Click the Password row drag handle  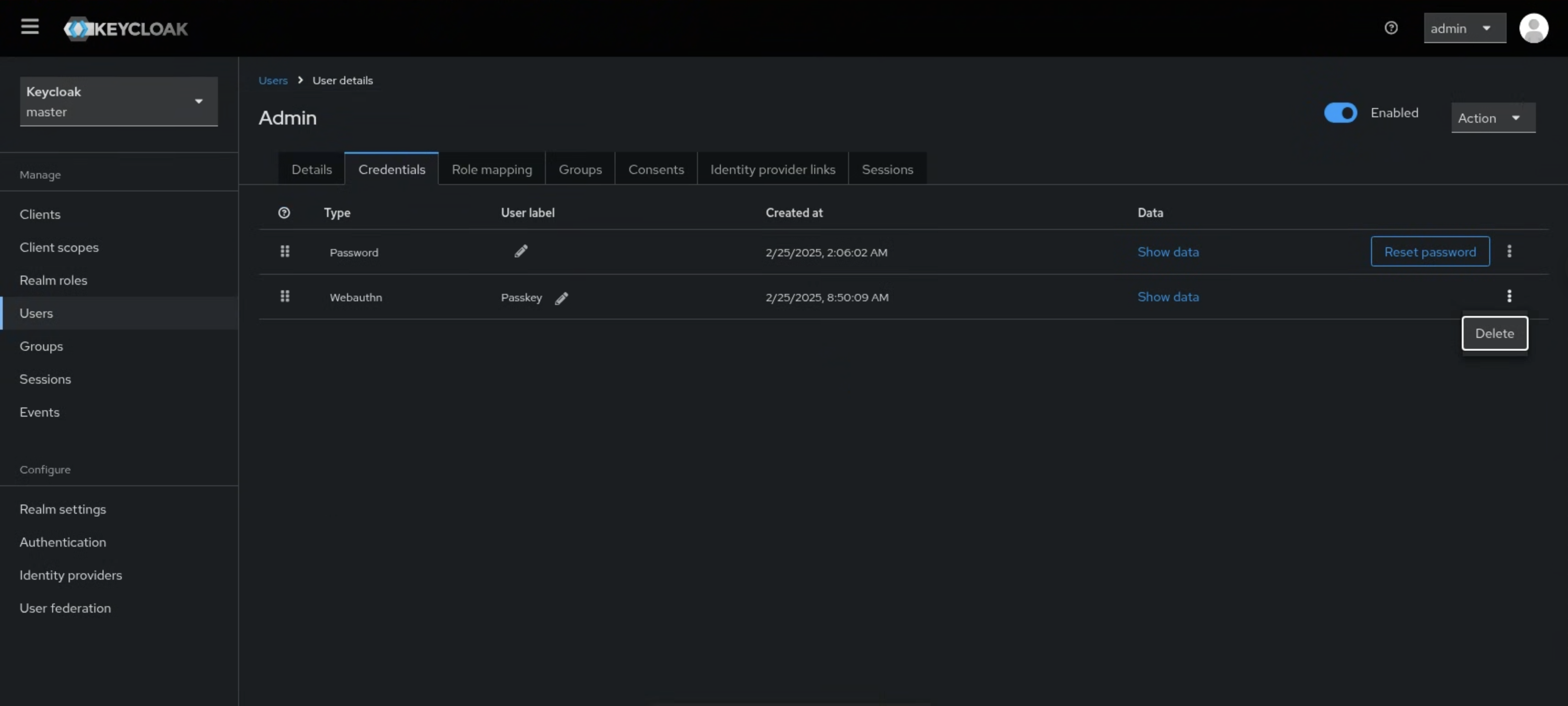coord(284,251)
